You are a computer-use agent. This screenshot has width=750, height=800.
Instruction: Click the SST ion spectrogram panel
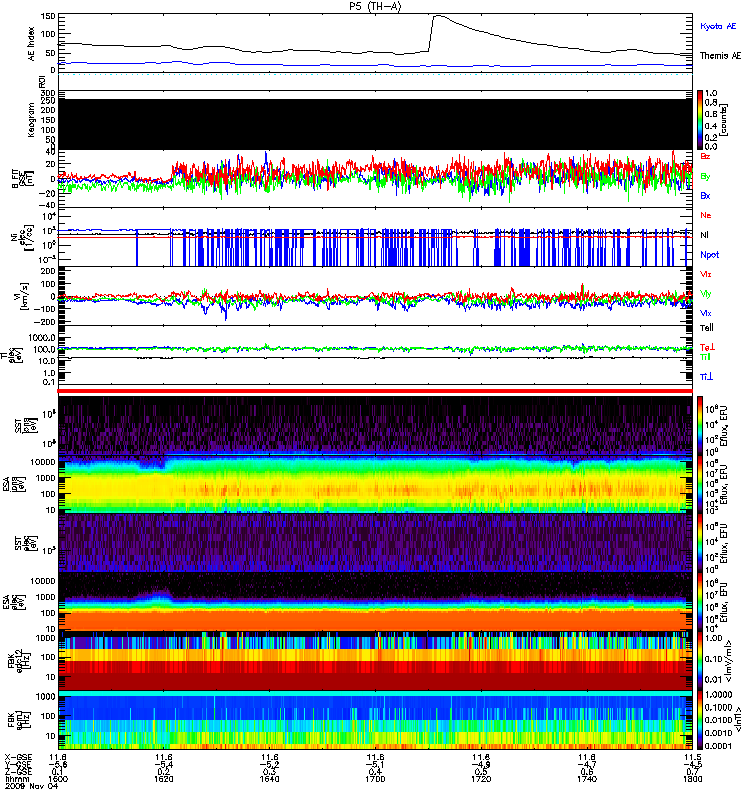click(x=375, y=425)
